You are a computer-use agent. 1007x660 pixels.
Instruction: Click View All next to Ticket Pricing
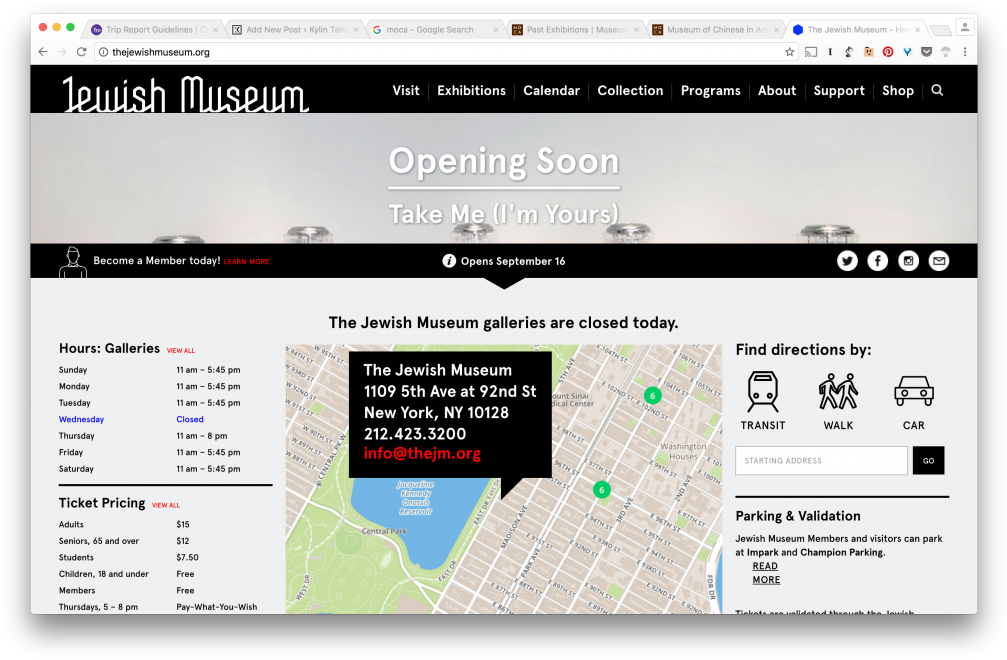166,505
